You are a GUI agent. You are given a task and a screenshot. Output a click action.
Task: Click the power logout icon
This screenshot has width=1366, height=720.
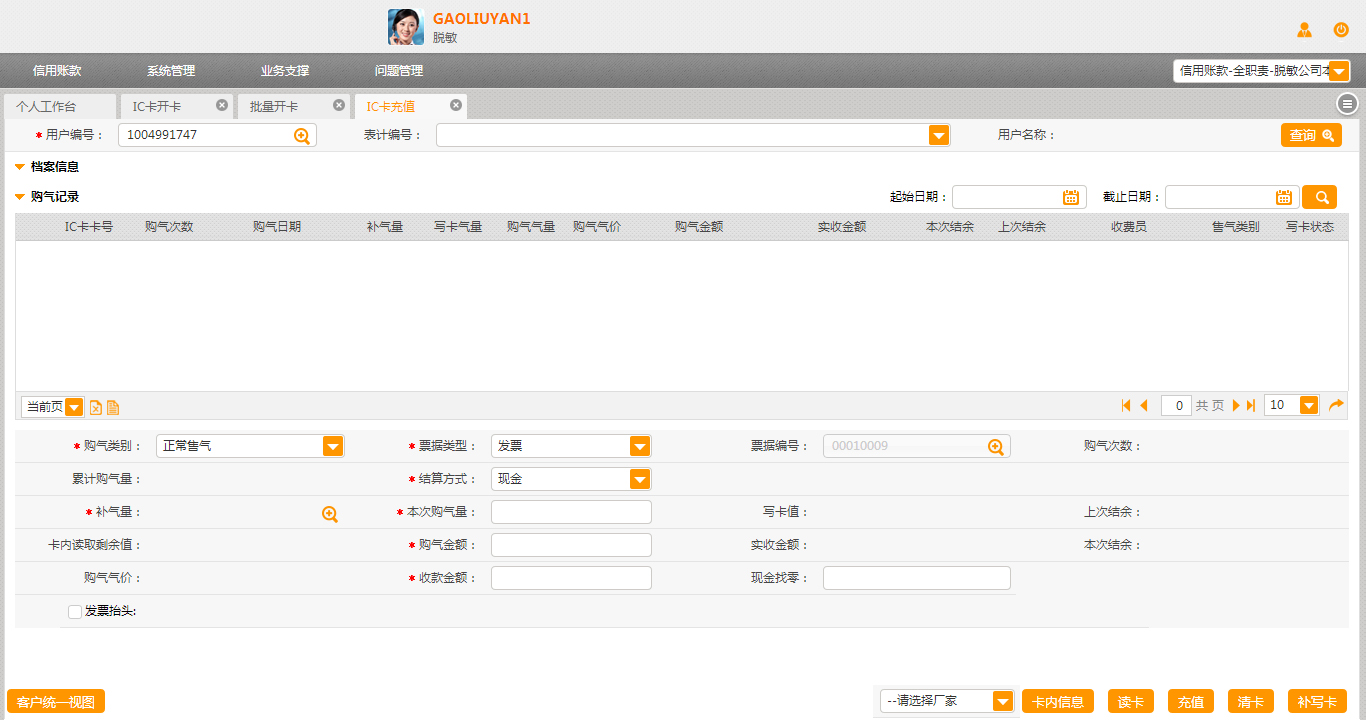click(1341, 30)
